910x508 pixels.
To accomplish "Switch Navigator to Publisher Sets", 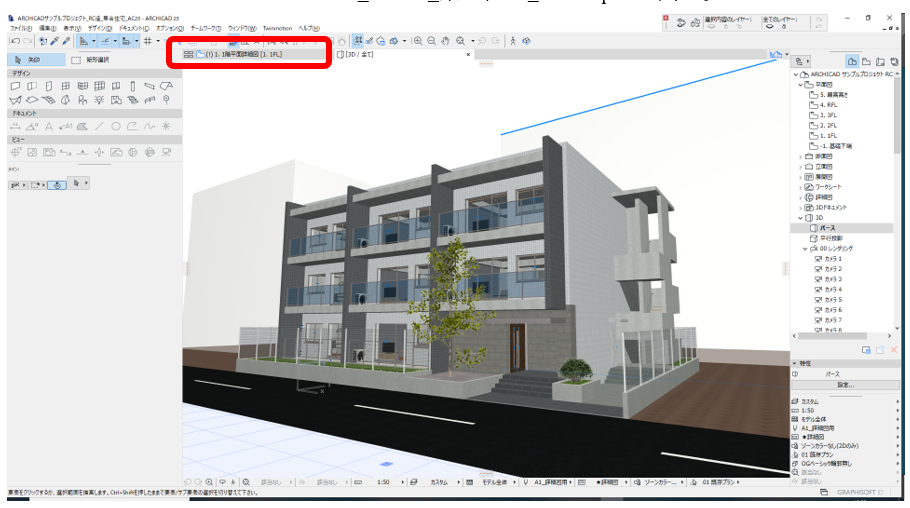I will point(894,61).
